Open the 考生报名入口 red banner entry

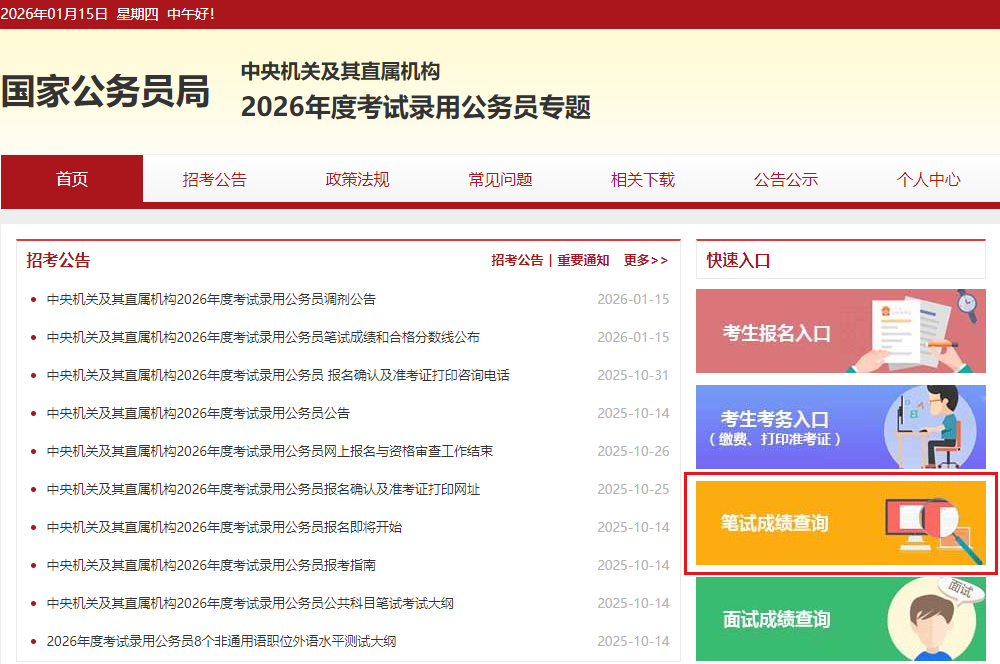pyautogui.click(x=841, y=331)
